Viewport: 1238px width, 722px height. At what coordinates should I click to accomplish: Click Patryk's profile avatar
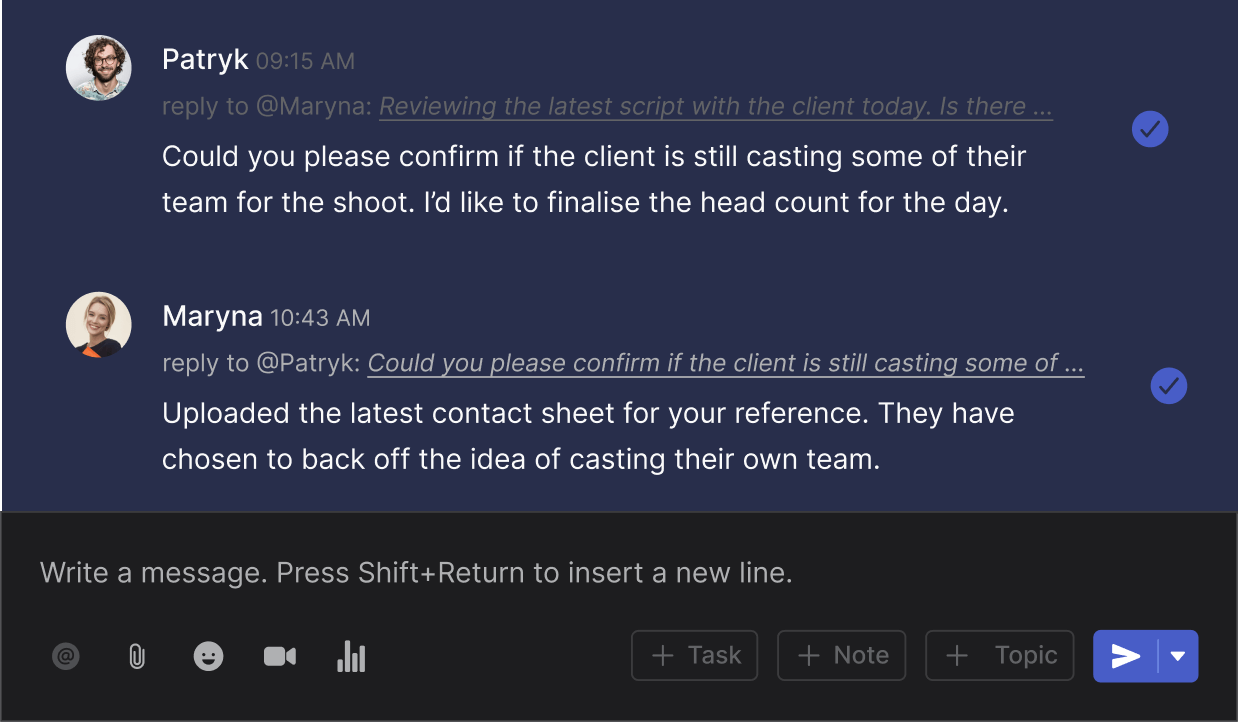pos(99,68)
